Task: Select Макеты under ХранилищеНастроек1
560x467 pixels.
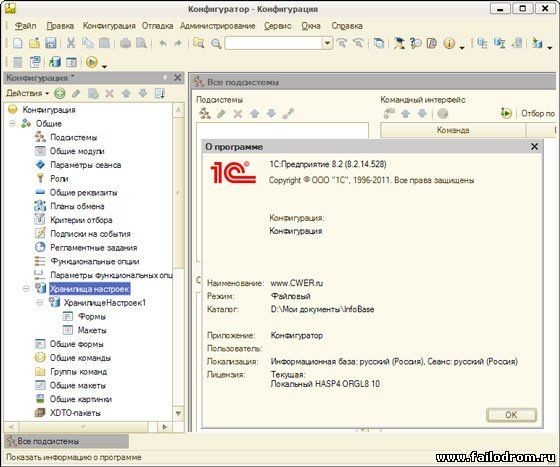Action: [92, 331]
